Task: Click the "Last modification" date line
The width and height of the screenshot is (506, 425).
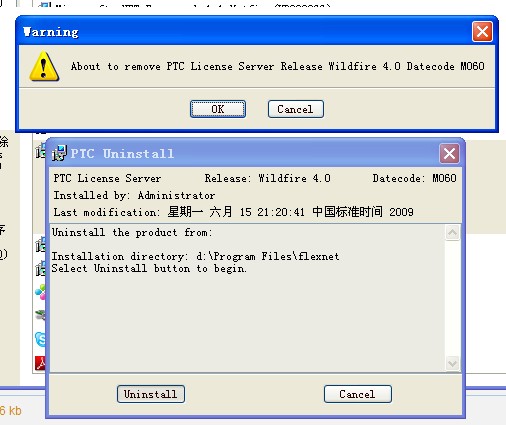Action: 233,212
